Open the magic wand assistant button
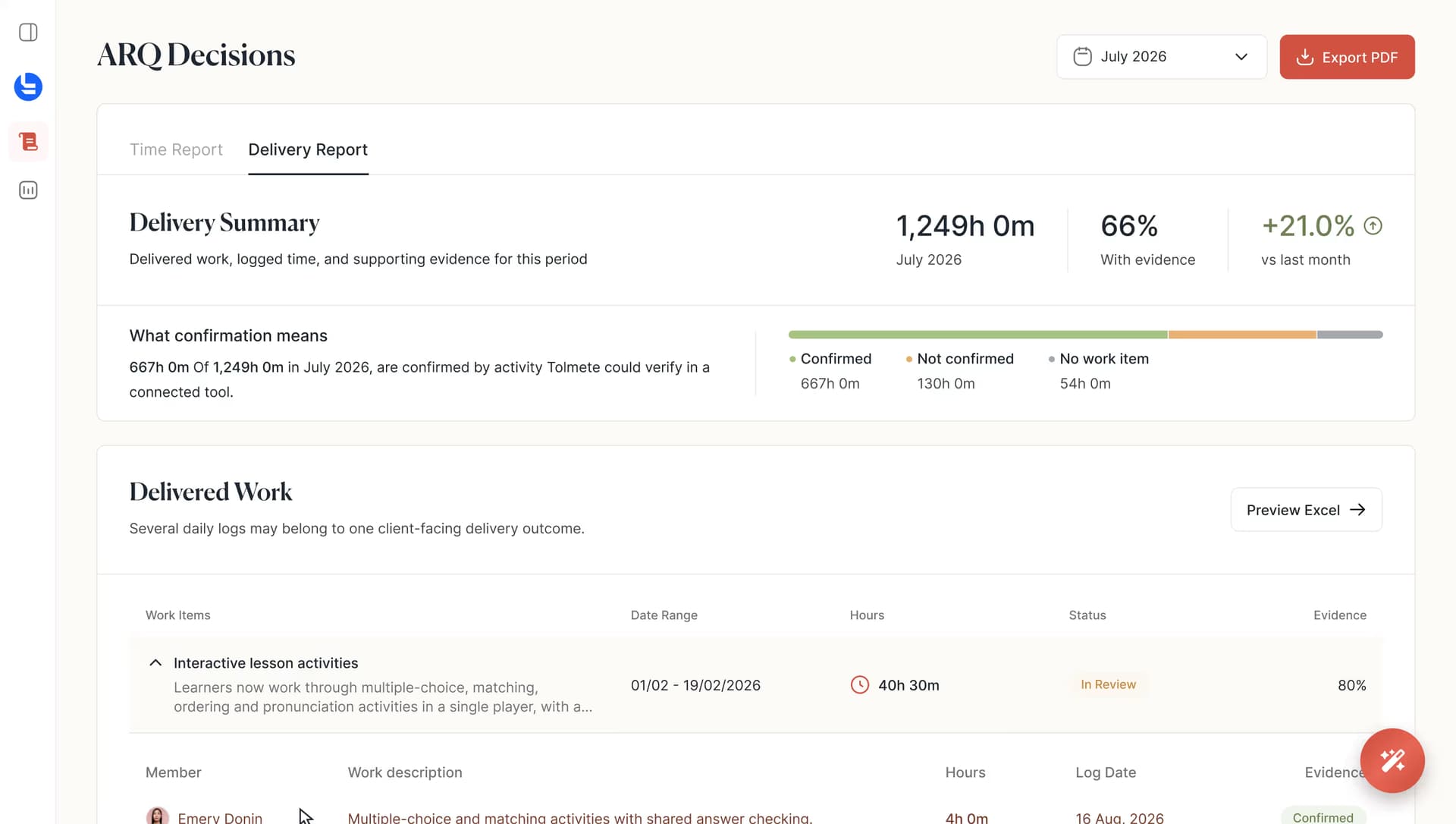This screenshot has height=824, width=1456. click(1392, 760)
